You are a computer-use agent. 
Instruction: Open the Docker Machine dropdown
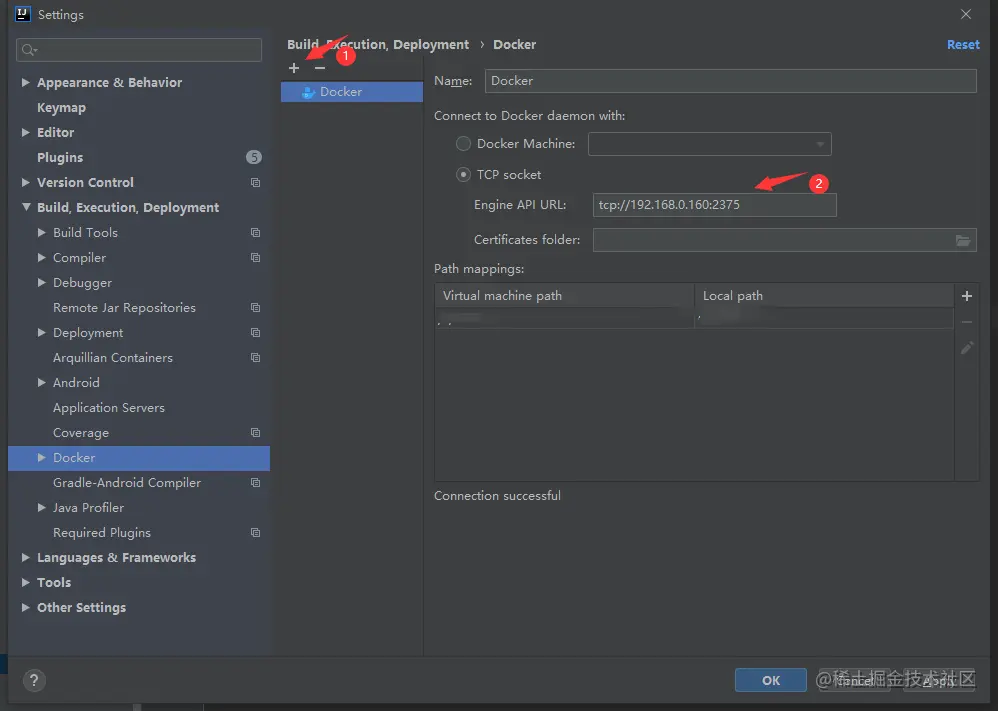pos(710,144)
